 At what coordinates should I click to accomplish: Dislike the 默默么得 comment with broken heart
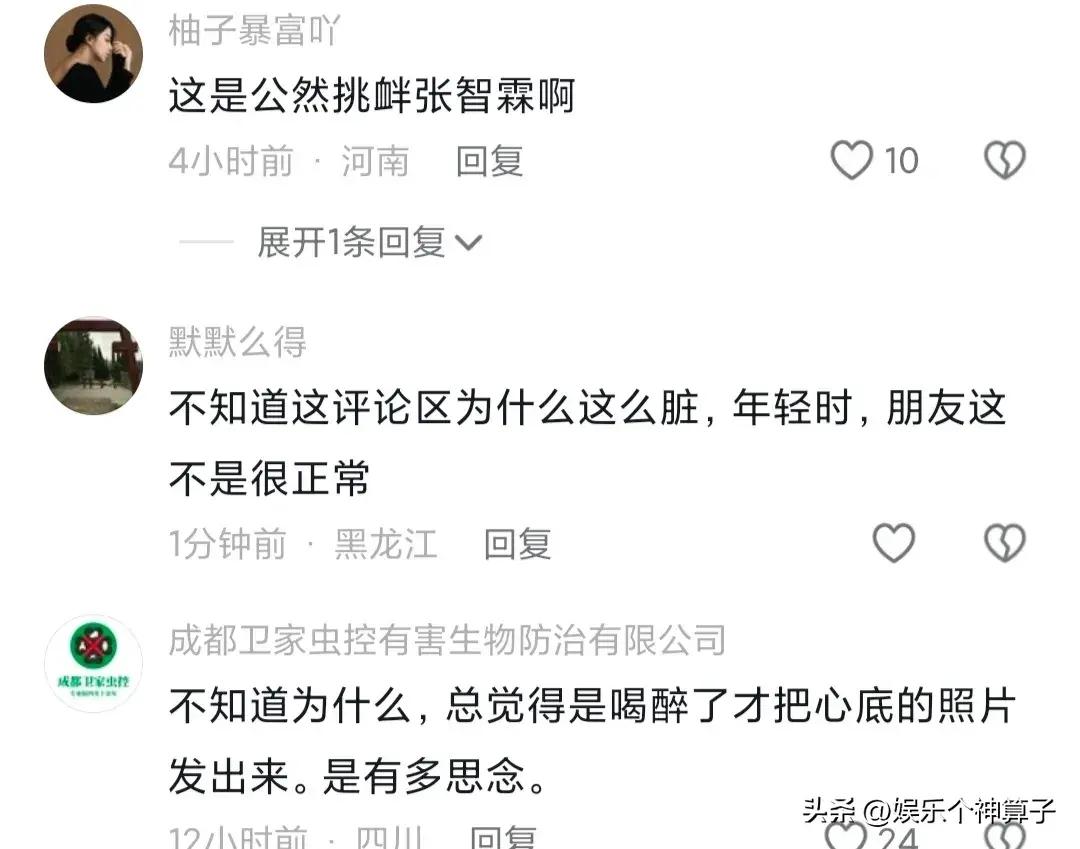(1005, 543)
